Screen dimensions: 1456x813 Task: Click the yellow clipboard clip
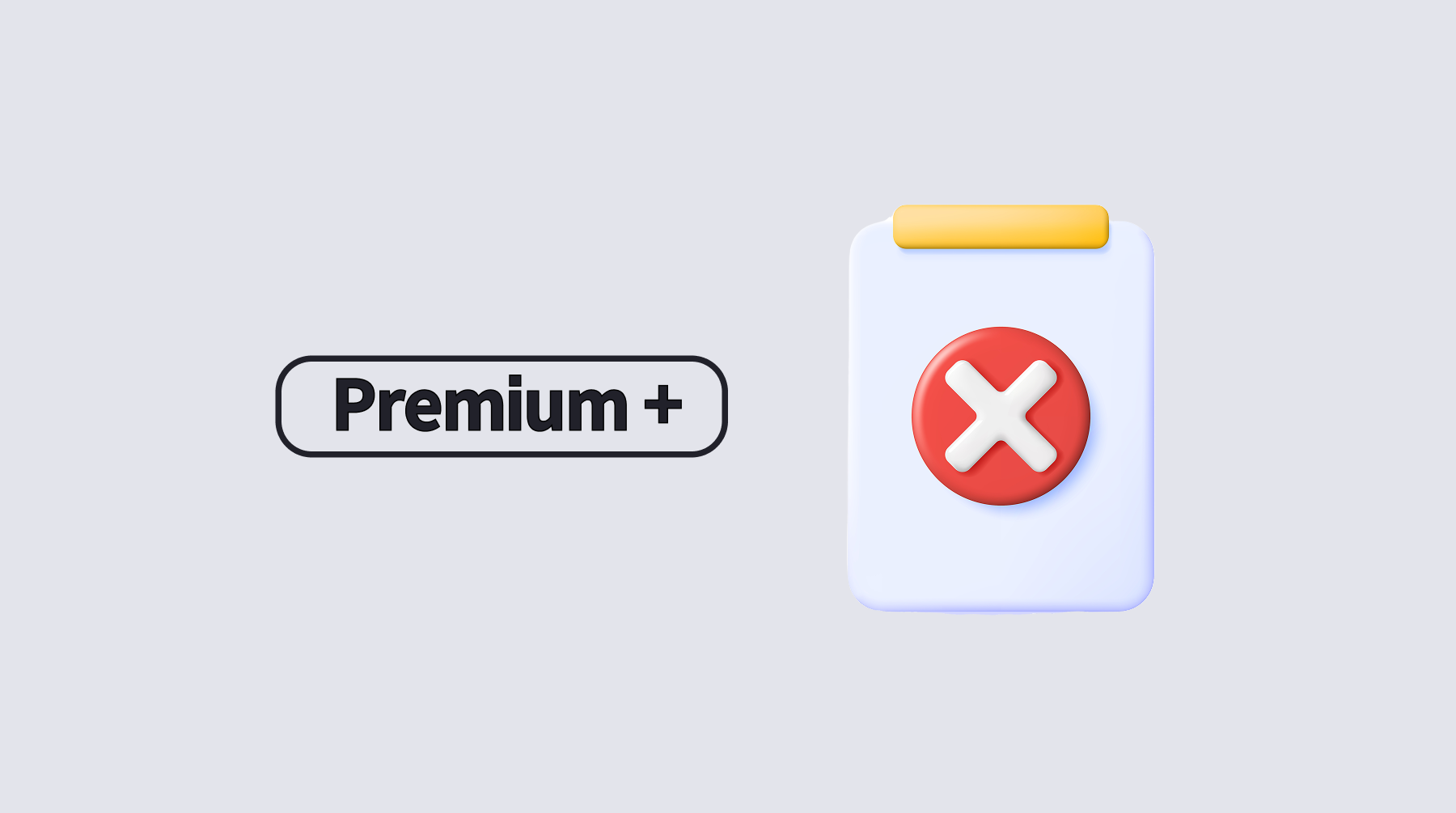(x=1001, y=227)
